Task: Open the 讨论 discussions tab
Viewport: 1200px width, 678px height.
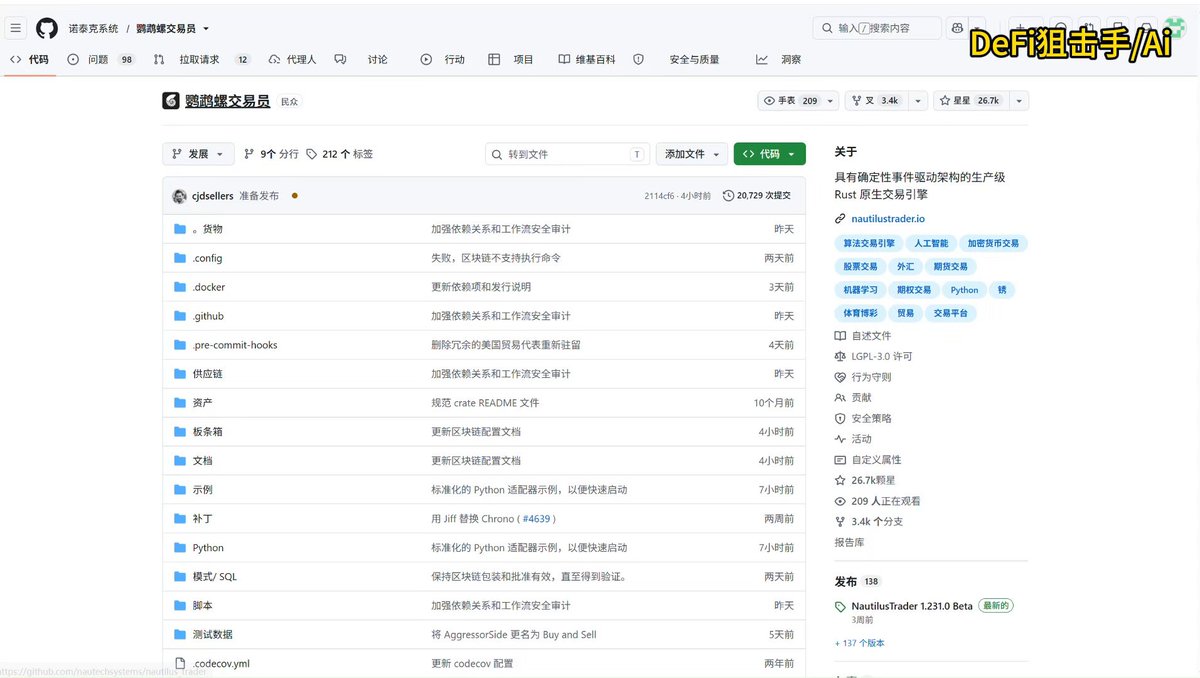Action: 362,60
